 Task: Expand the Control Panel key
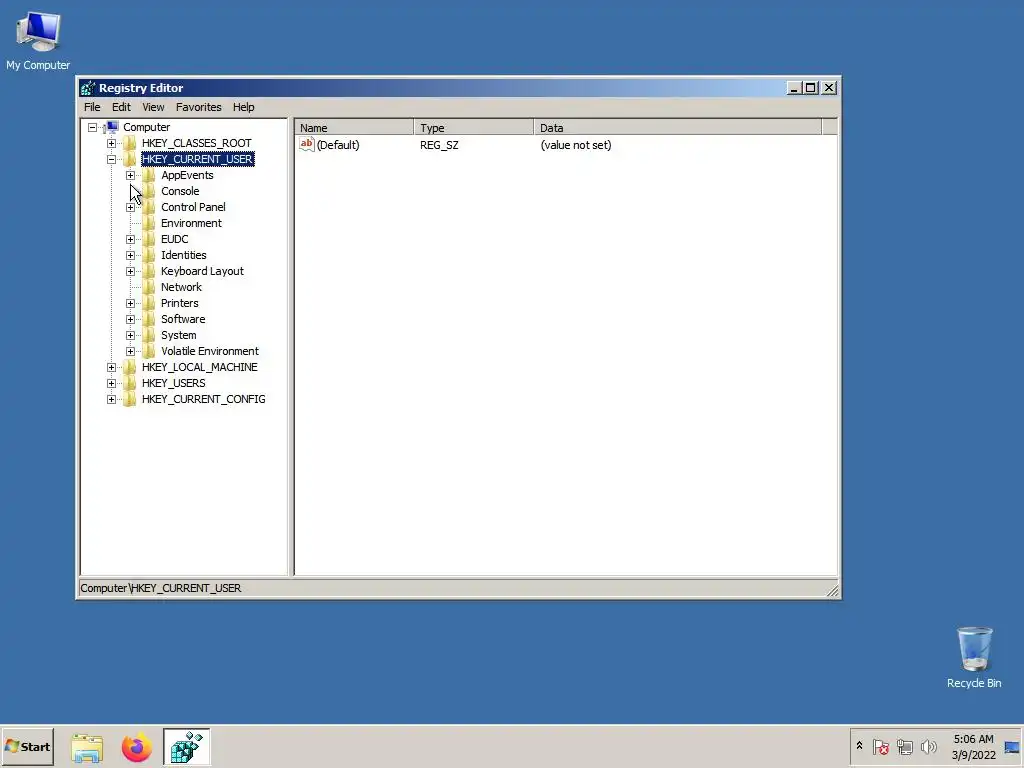pyautogui.click(x=131, y=207)
